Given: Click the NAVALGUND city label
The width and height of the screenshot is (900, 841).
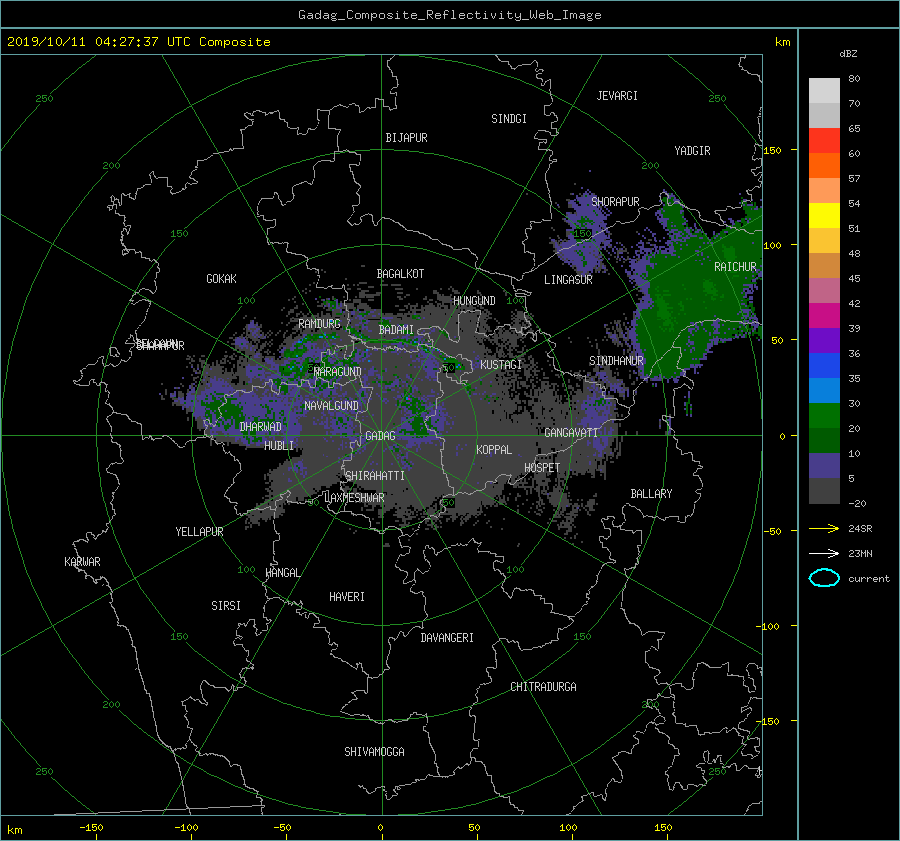Looking at the screenshot, I should [x=331, y=406].
